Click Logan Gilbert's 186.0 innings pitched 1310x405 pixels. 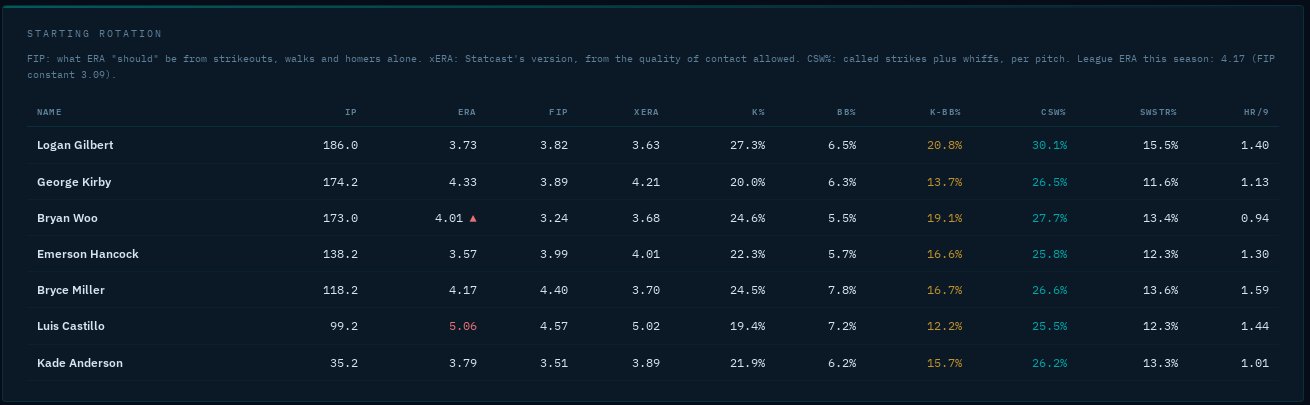pos(340,145)
